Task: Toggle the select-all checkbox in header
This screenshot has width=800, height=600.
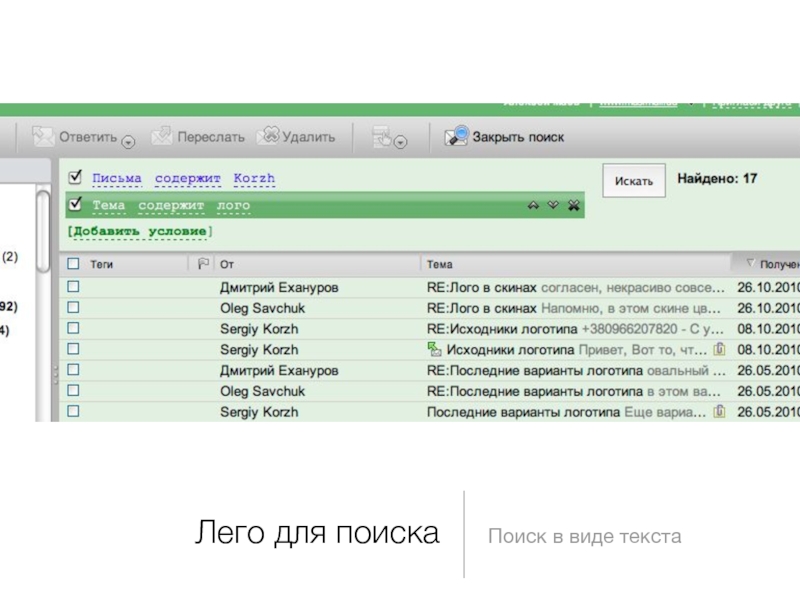Action: [x=73, y=265]
